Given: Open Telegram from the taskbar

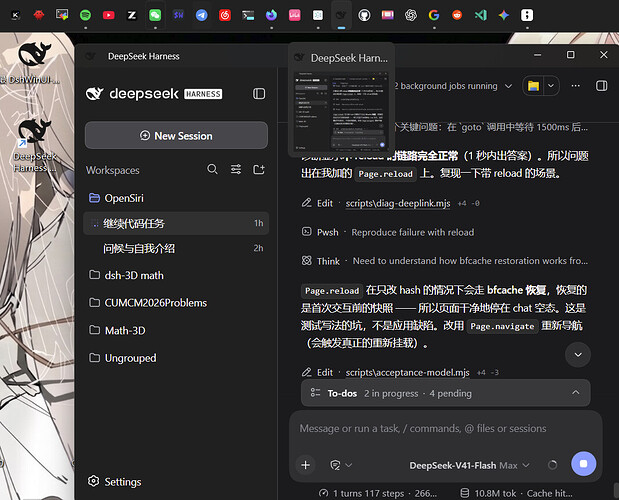Looking at the screenshot, I should coord(202,15).
